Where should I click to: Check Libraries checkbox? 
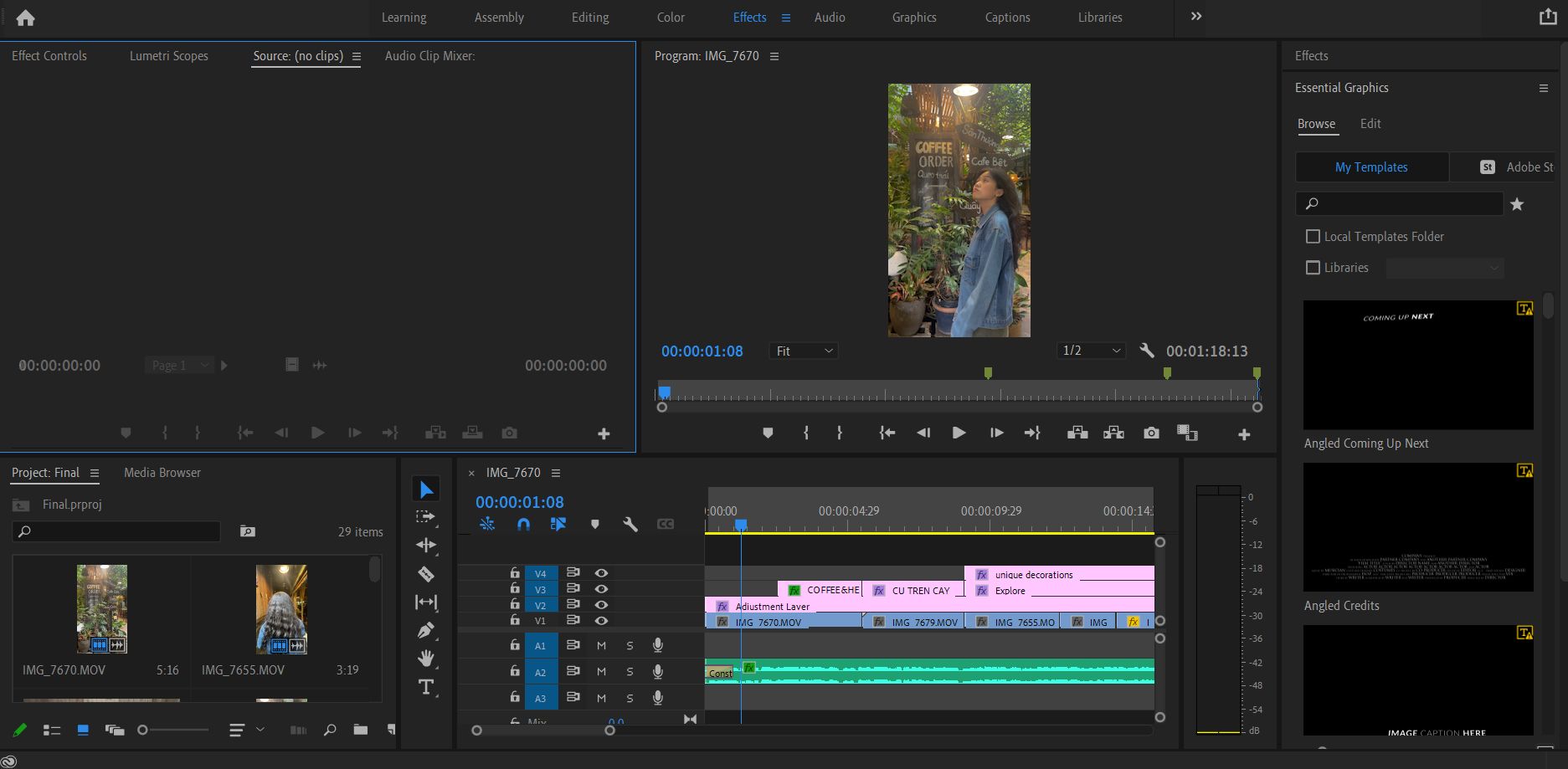coord(1313,268)
